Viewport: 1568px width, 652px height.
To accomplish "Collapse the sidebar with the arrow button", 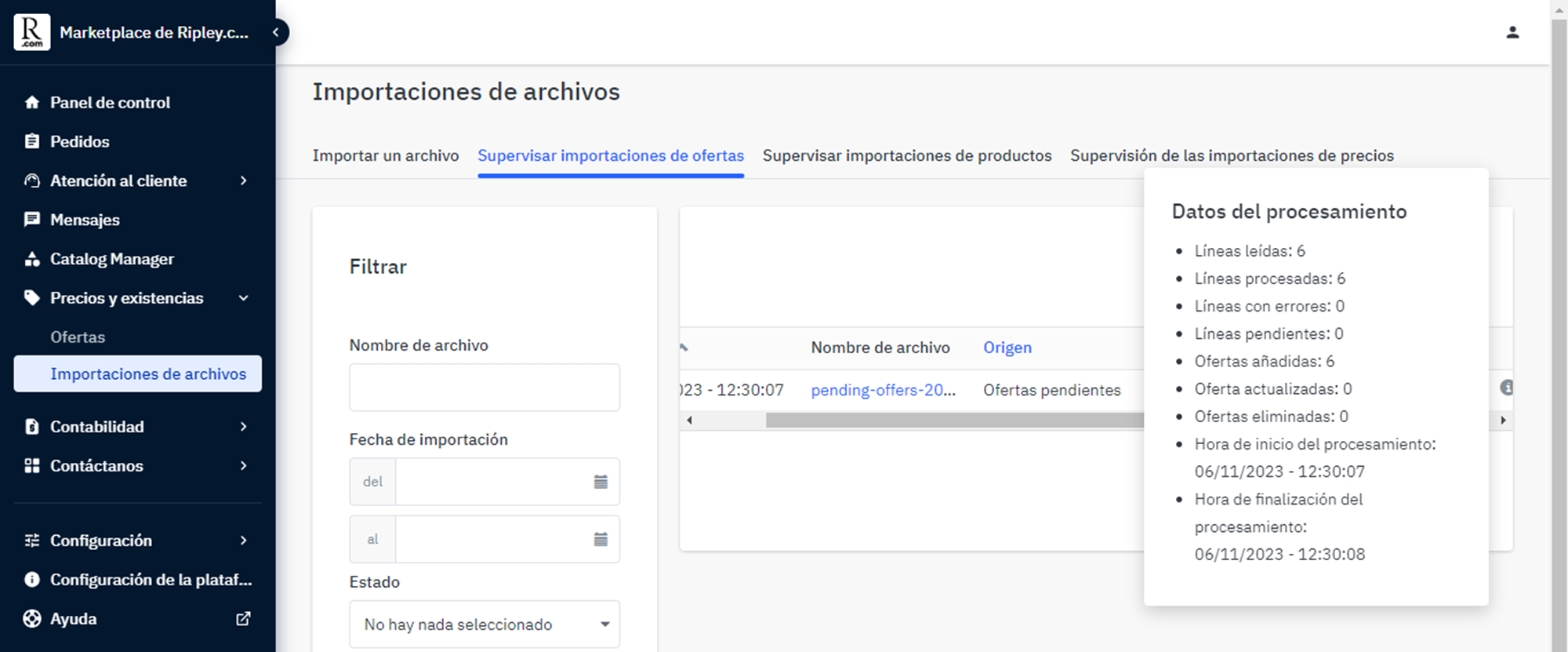I will (276, 32).
